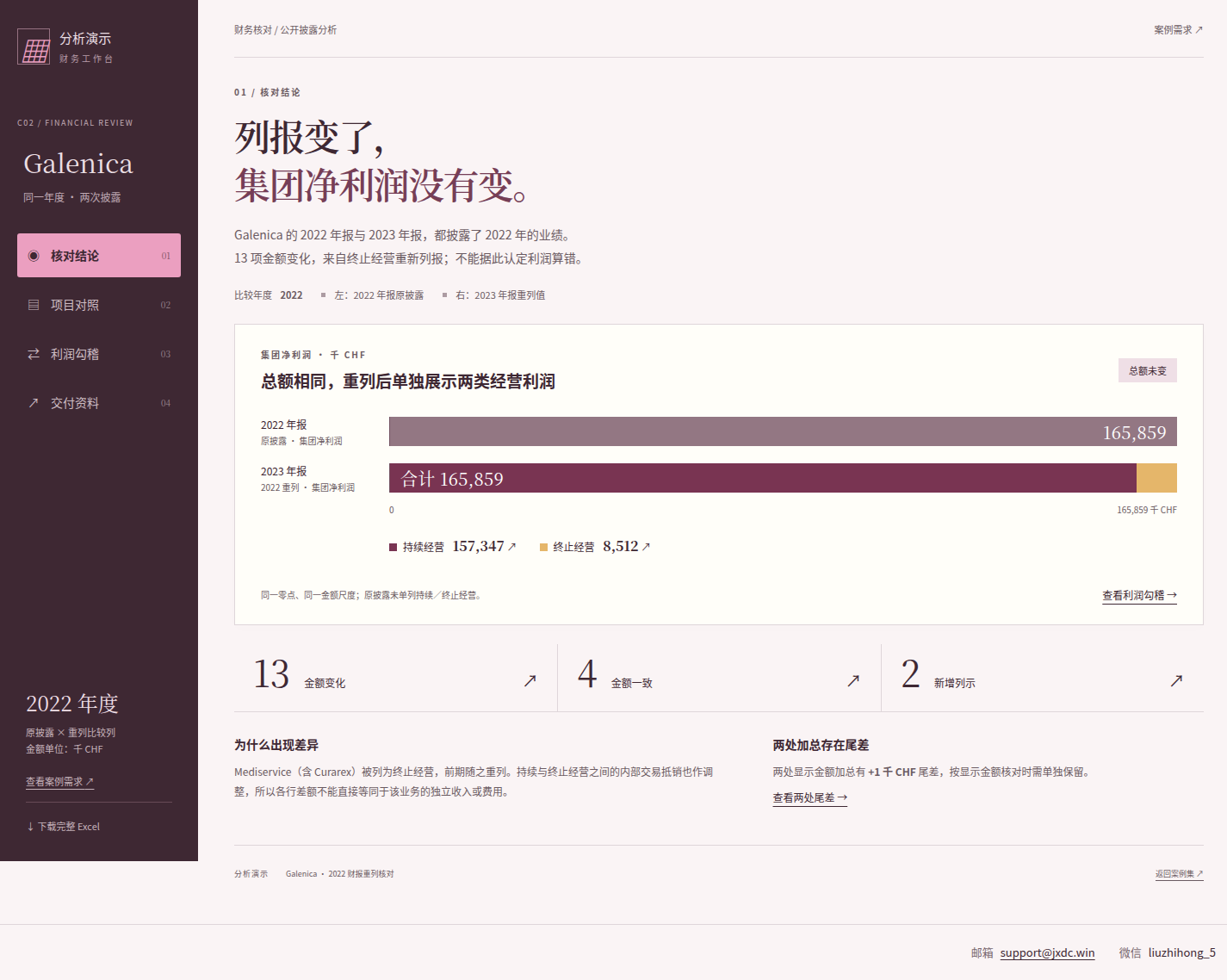Click the 财务核对 / 公开披露分析 breadcrumb
This screenshot has height=980, width=1227.
click(285, 30)
